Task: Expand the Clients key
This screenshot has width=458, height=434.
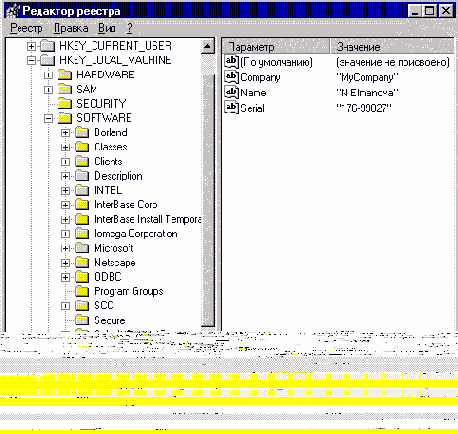Action: [x=66, y=162]
